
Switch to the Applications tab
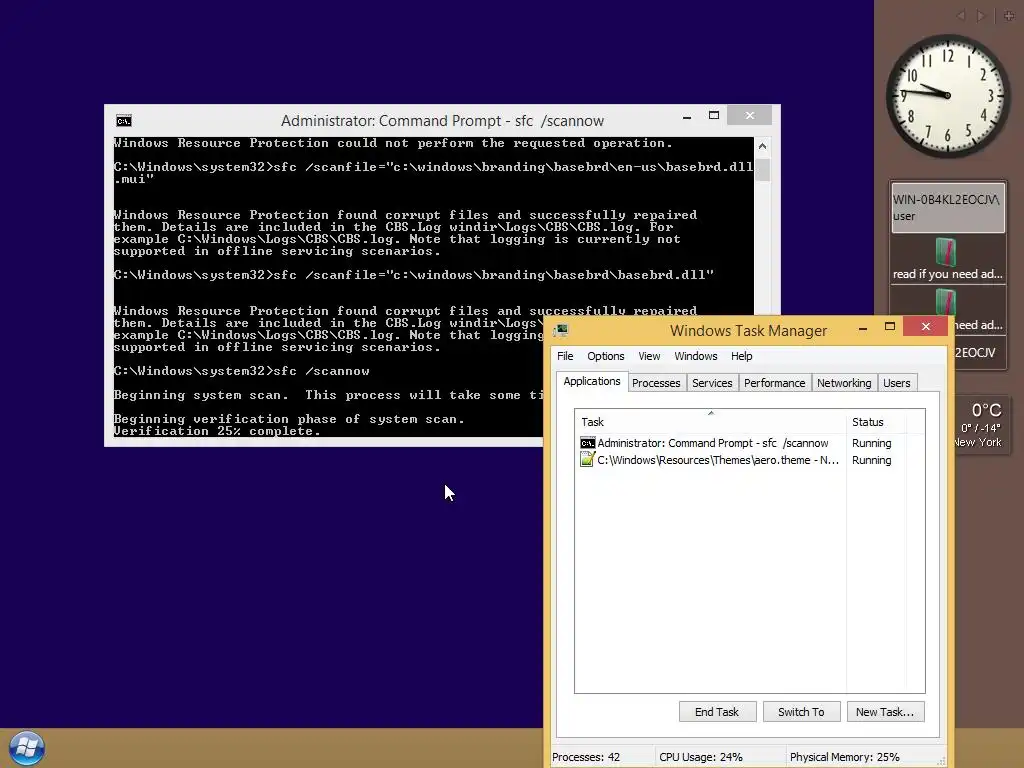coord(592,381)
